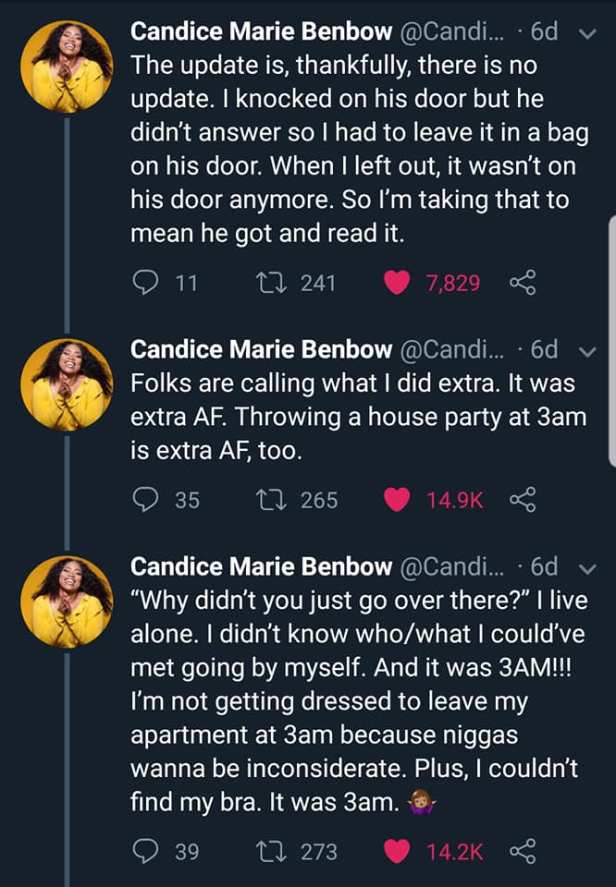Open the down-arrow menu on the third tweet

tap(586, 568)
